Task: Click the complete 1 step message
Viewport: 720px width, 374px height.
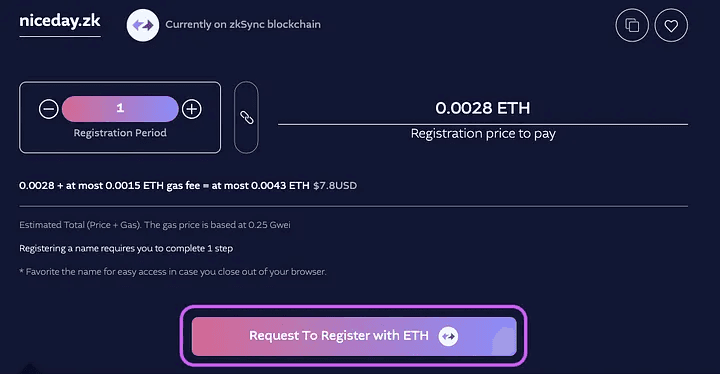Action: tap(126, 249)
